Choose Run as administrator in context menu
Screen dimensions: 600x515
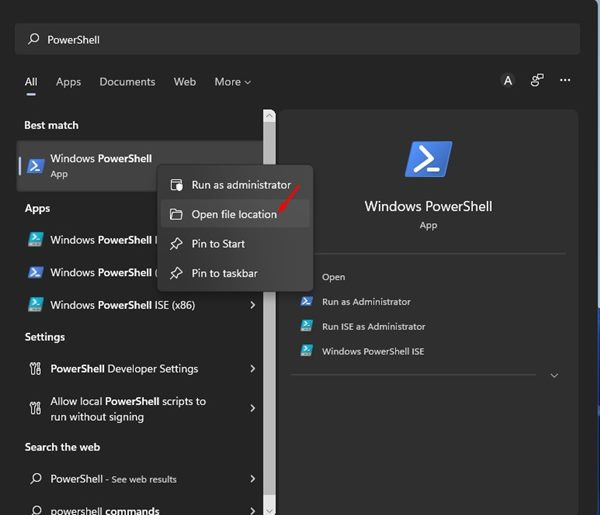235,185
